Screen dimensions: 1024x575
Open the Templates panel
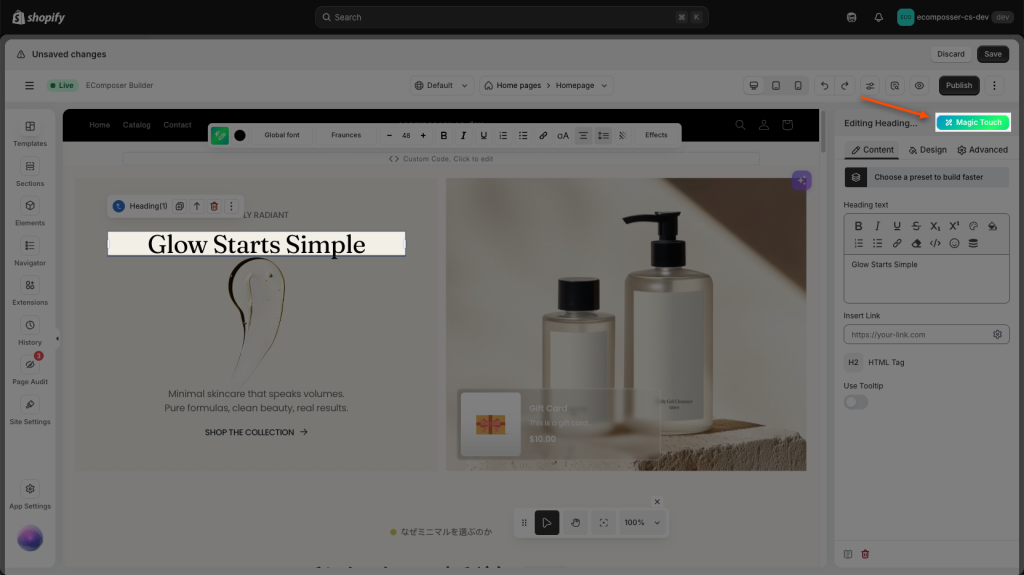(x=30, y=133)
